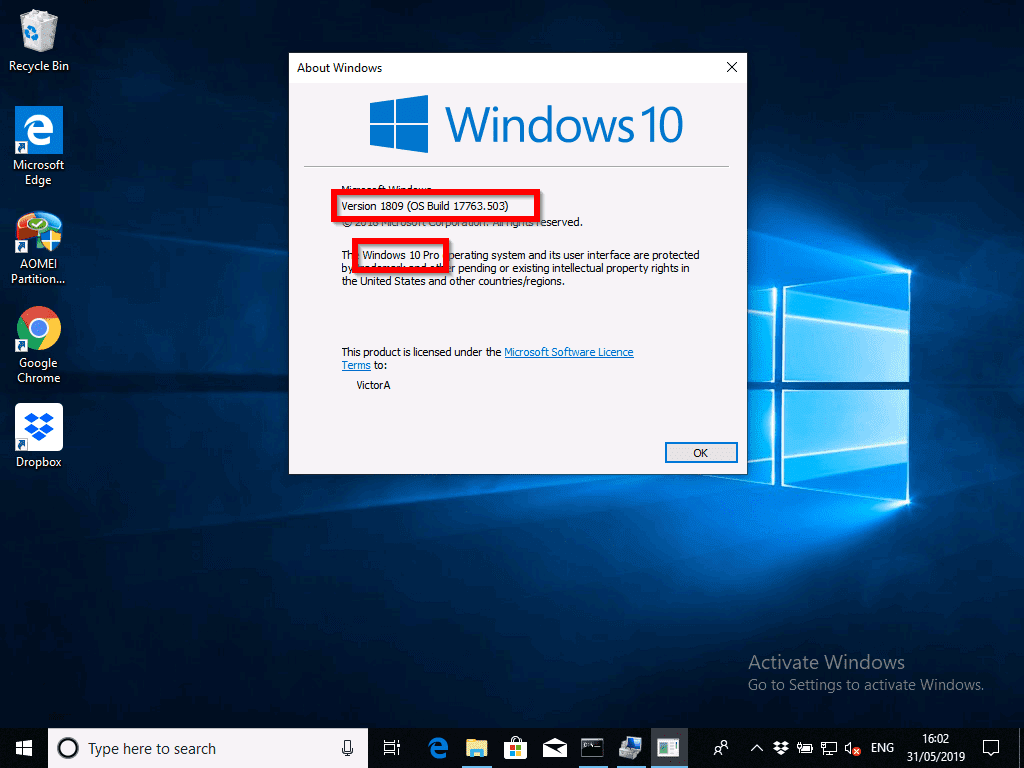Screen dimensions: 1024x768
Task: Click the VictorA licensee name
Action: pos(374,385)
